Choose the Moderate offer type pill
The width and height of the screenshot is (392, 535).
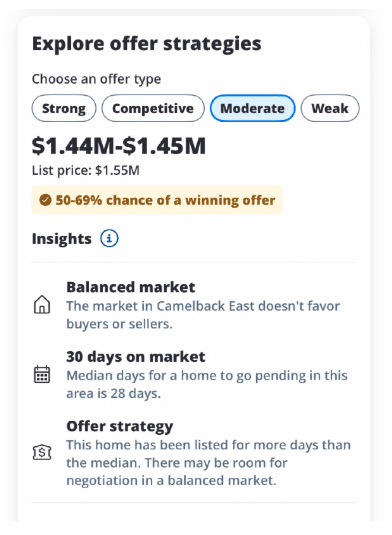[x=252, y=109]
